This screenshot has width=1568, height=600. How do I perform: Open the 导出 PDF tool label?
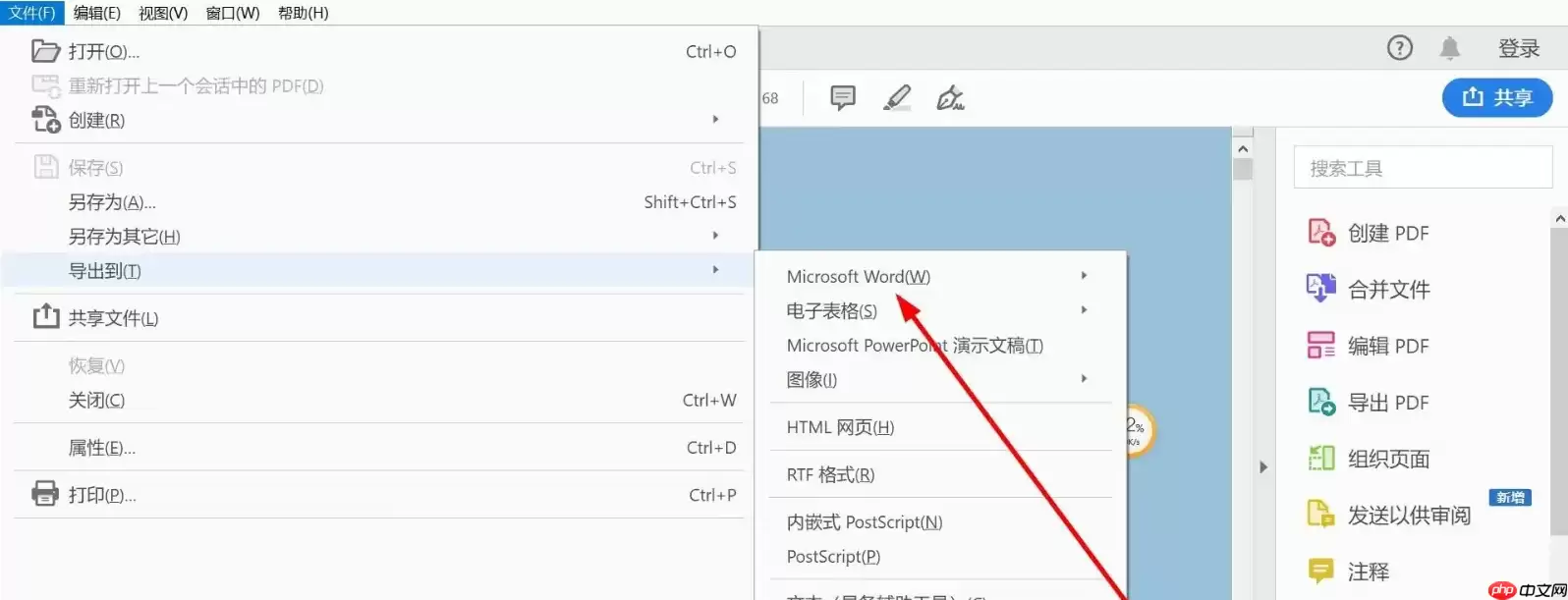(1388, 403)
